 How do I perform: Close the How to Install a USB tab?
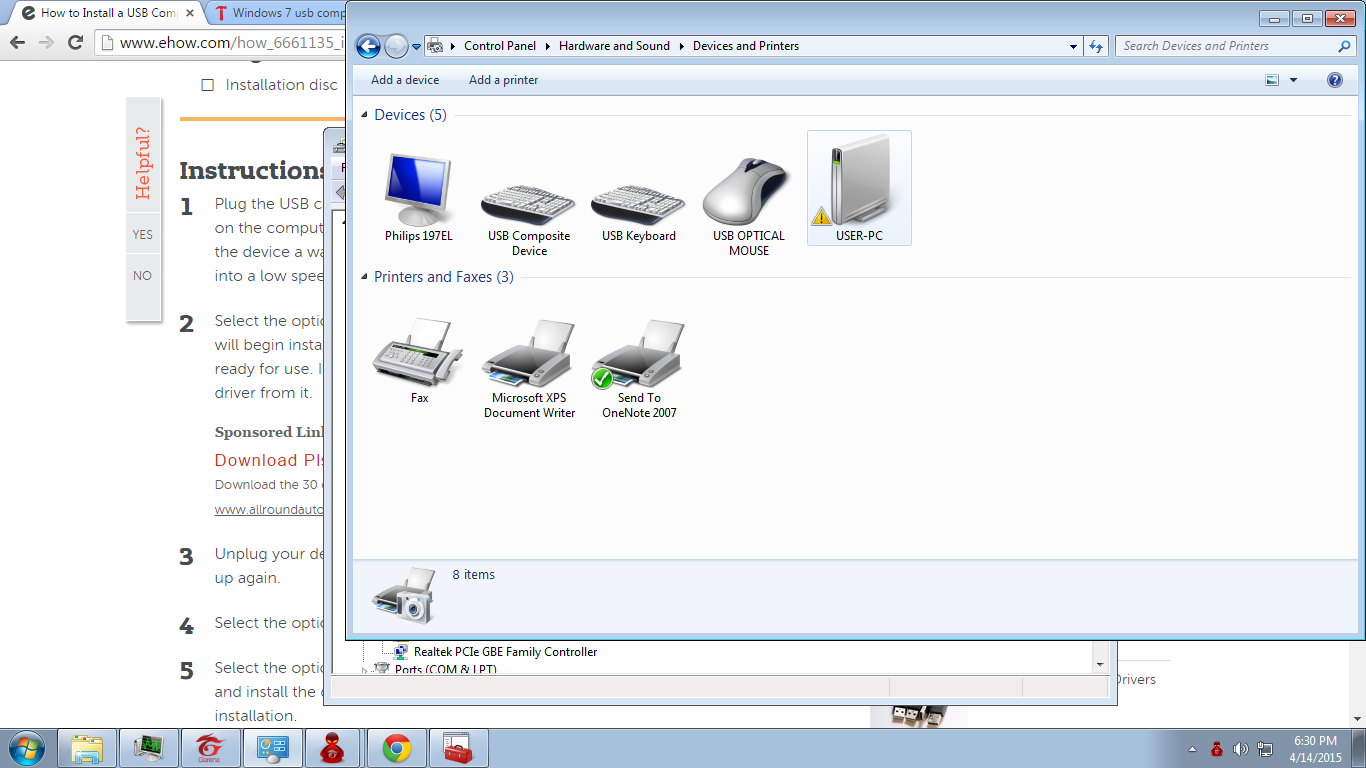coord(192,14)
